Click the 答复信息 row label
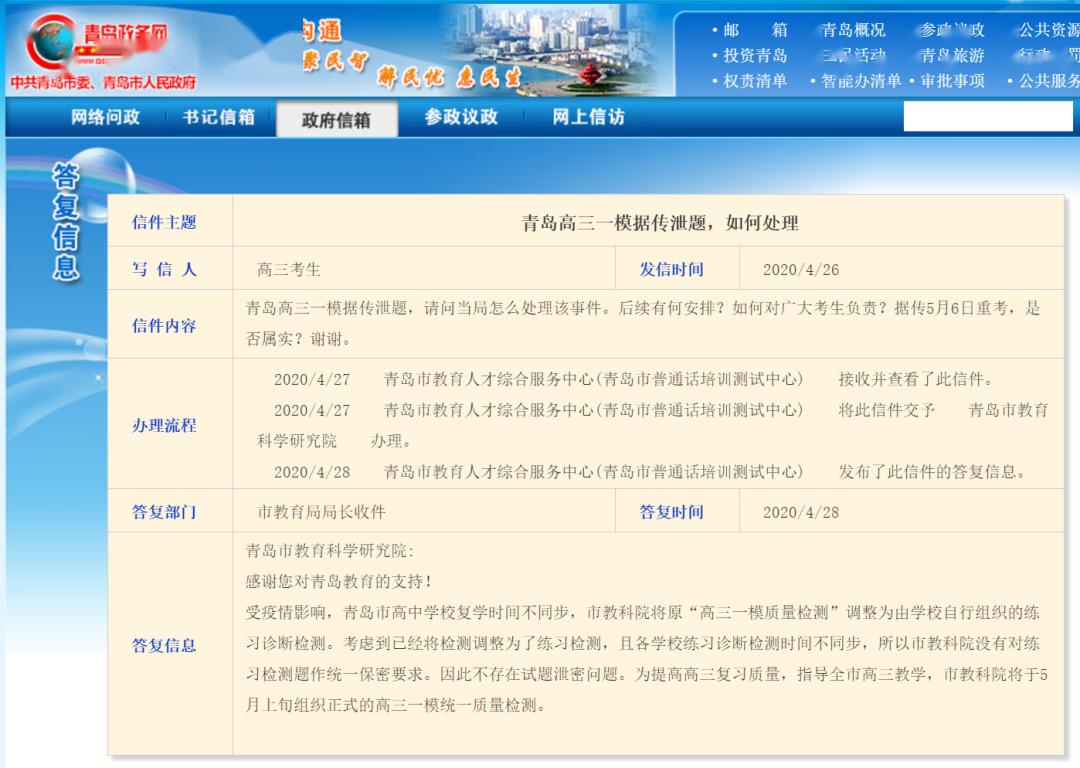Image resolution: width=1080 pixels, height=768 pixels. coord(164,645)
